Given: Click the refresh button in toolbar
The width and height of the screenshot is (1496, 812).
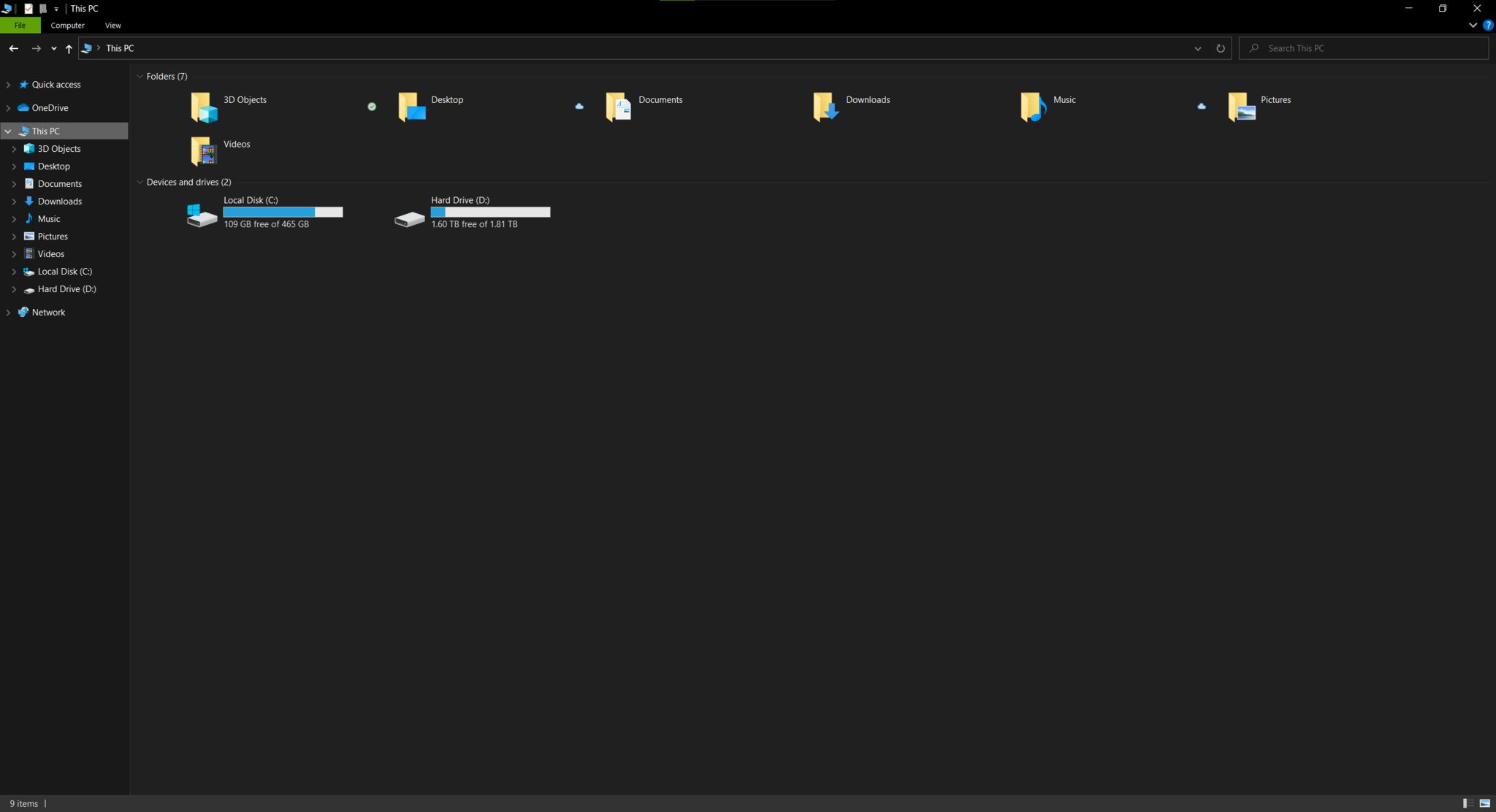Looking at the screenshot, I should (1220, 48).
